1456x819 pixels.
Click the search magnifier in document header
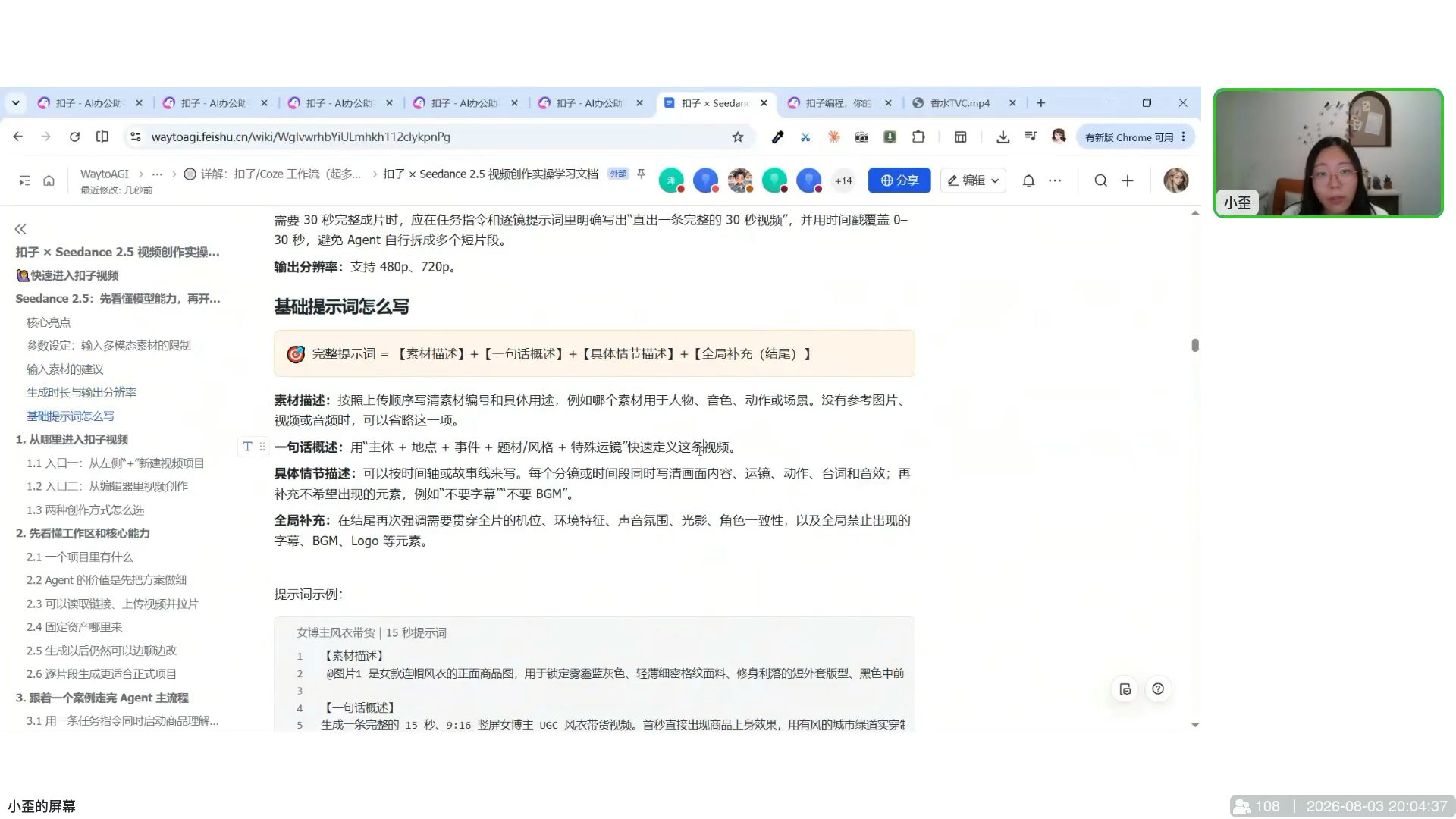1100,180
